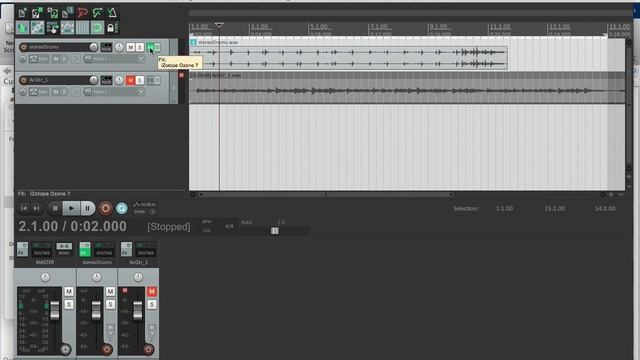This screenshot has height=360, width=640.
Task: Toggle the locking padlock icon
Action: [111, 28]
